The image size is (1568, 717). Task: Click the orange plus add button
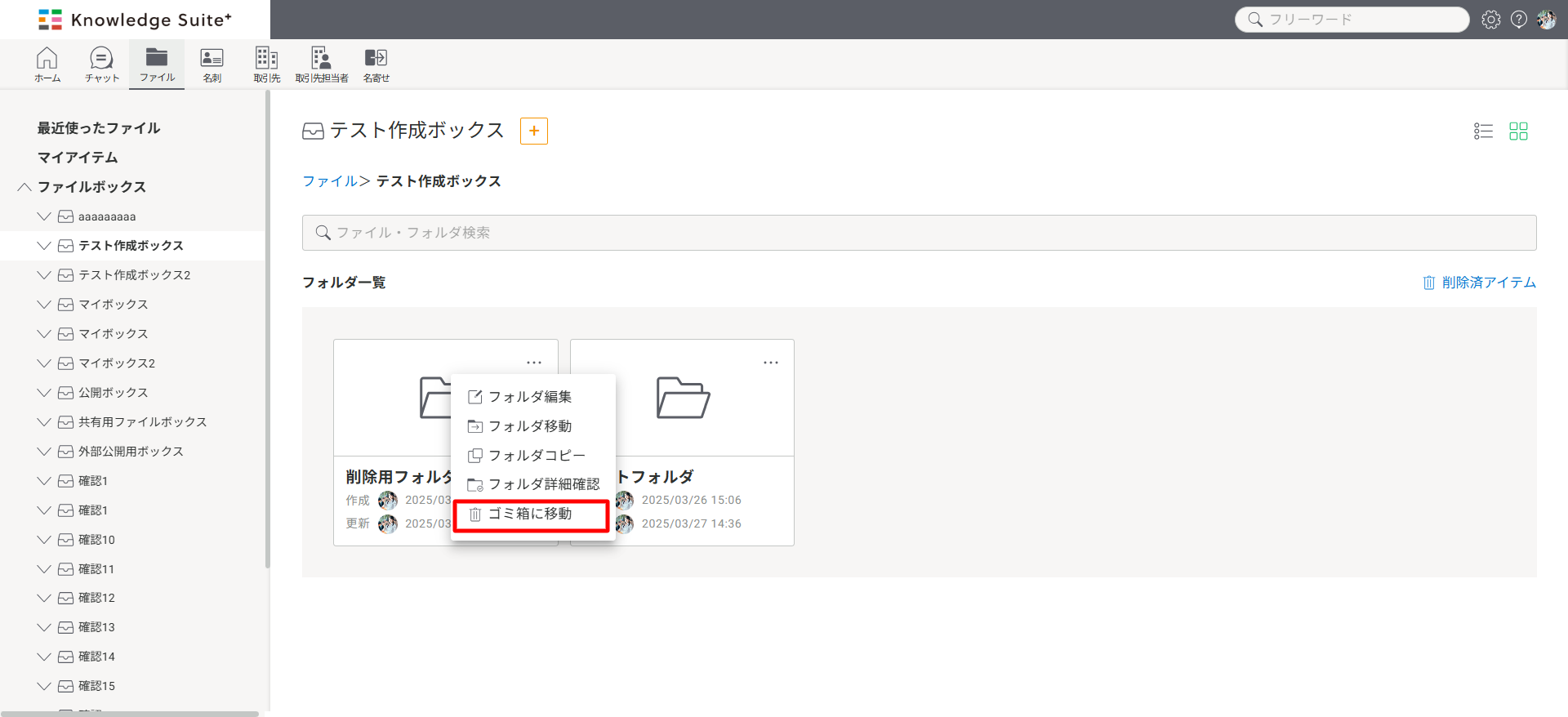[x=534, y=131]
